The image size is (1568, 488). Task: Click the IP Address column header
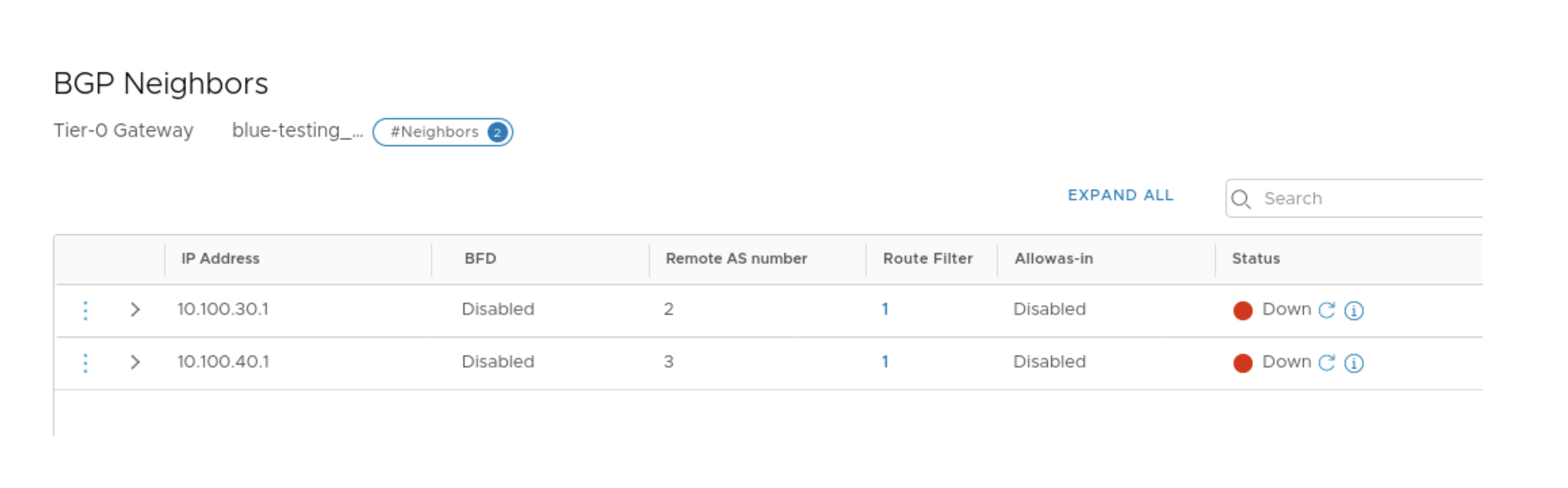[x=221, y=259]
